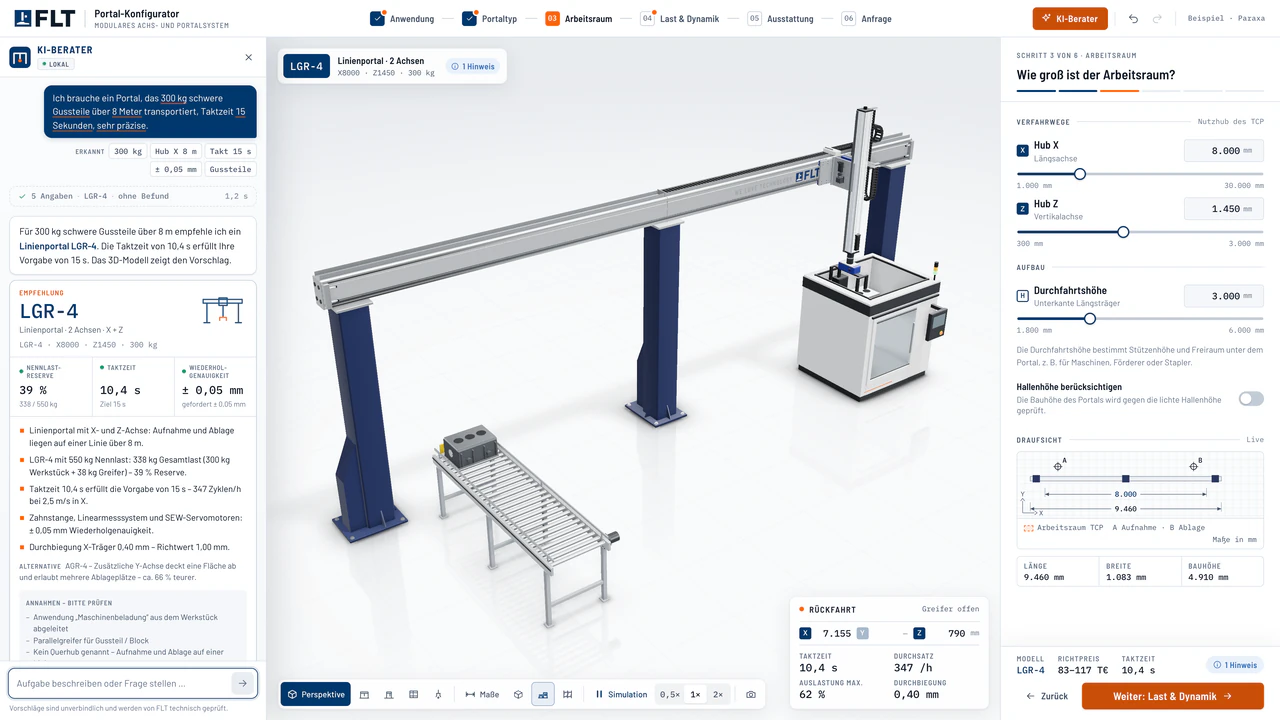Toggle the cube icon next to Maße

518,694
